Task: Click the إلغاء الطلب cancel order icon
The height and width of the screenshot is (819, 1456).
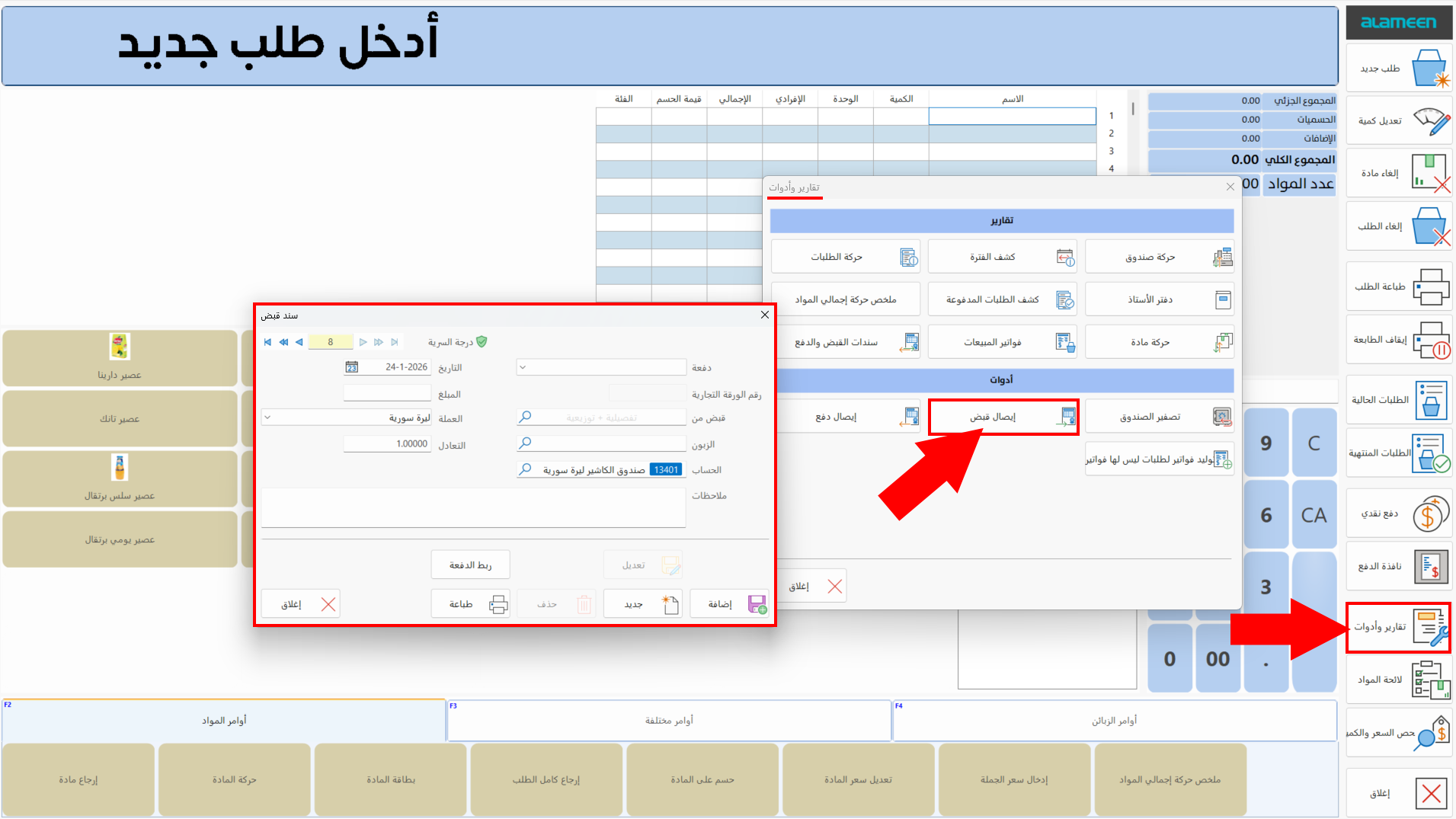Action: coord(1431,226)
